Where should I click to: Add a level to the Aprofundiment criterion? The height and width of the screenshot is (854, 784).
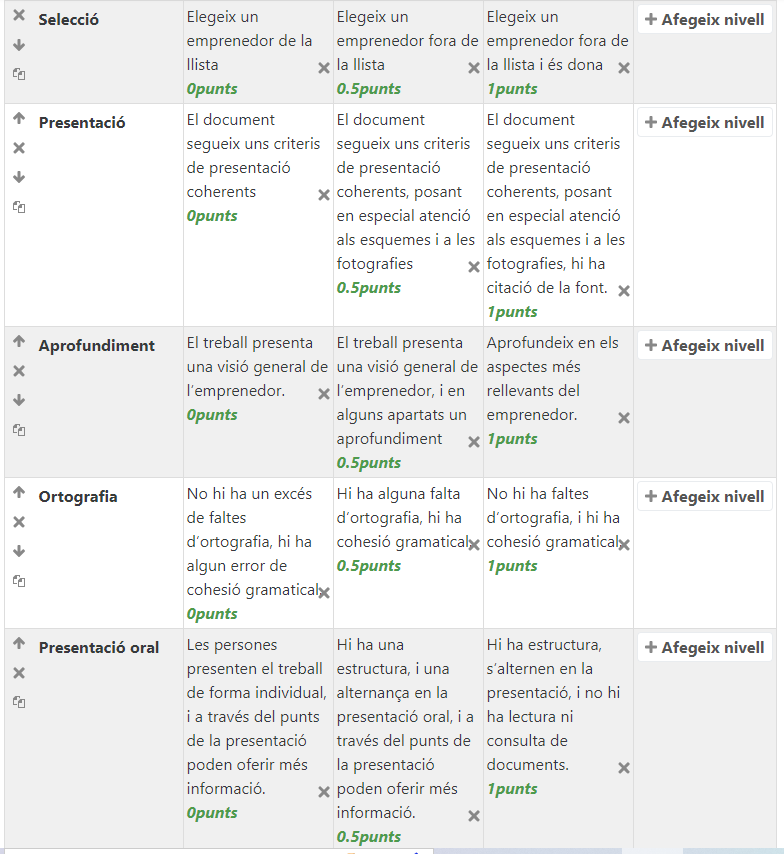[x=705, y=346]
